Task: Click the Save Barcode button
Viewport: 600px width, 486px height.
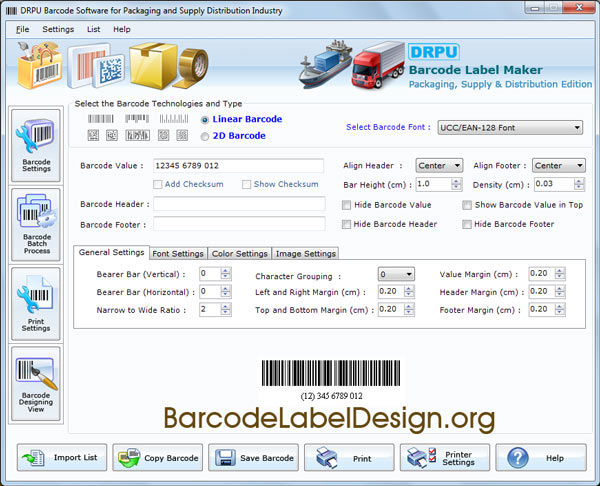Action: (x=253, y=457)
